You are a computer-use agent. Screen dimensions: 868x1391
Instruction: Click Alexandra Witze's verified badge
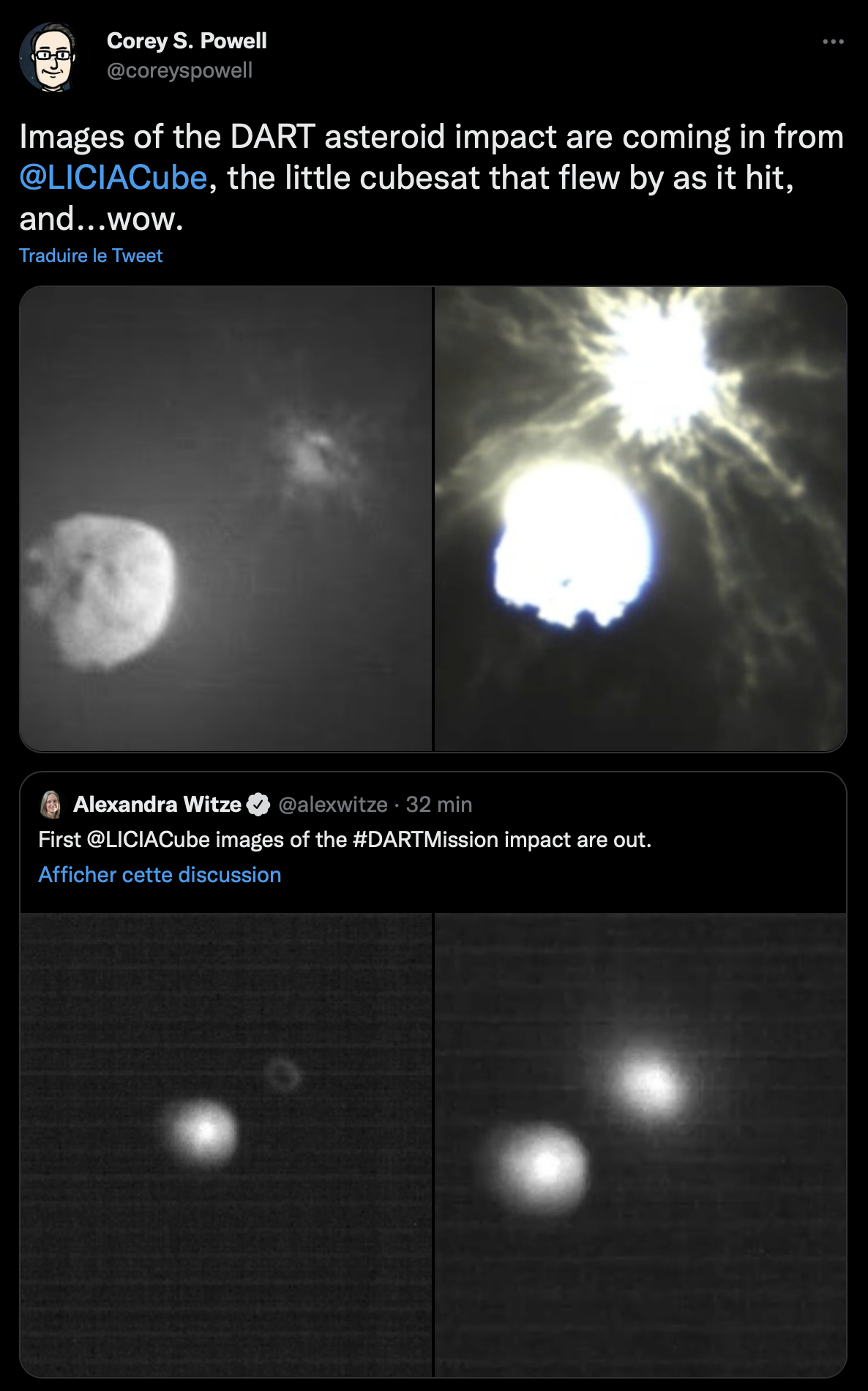point(258,805)
